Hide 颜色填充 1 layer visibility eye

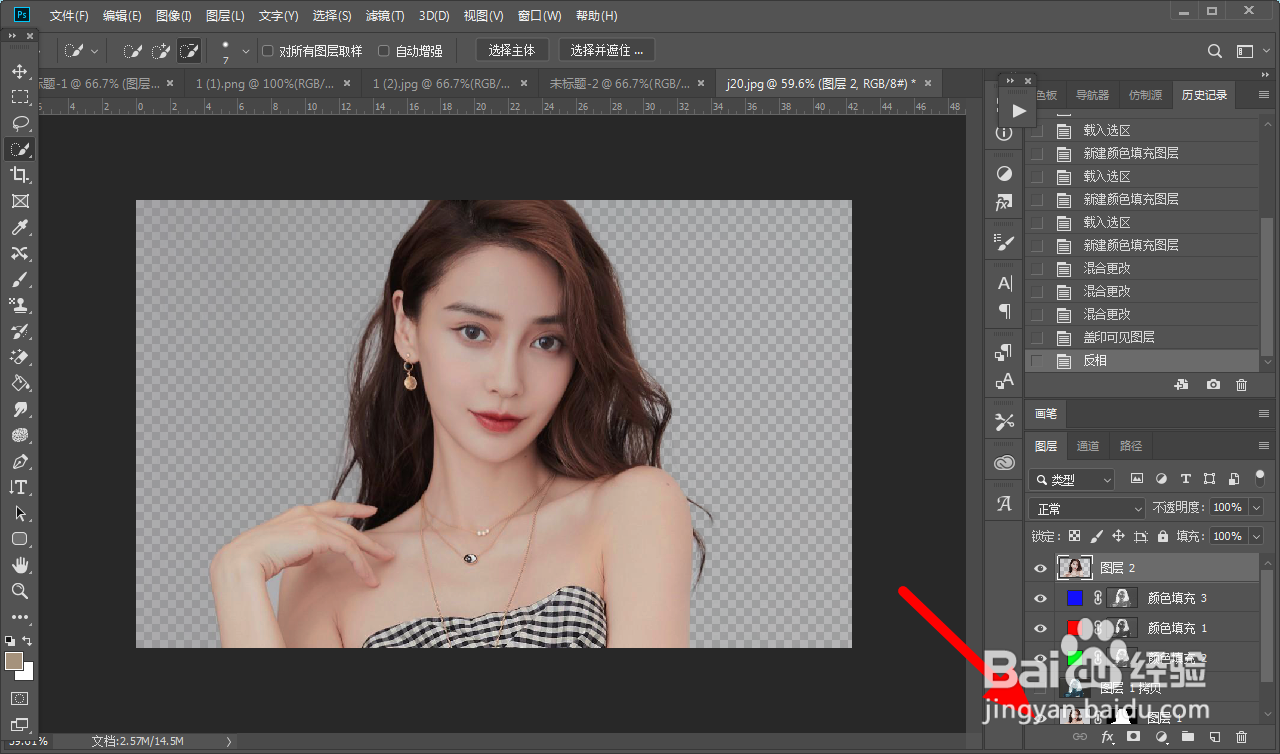pyautogui.click(x=1040, y=628)
